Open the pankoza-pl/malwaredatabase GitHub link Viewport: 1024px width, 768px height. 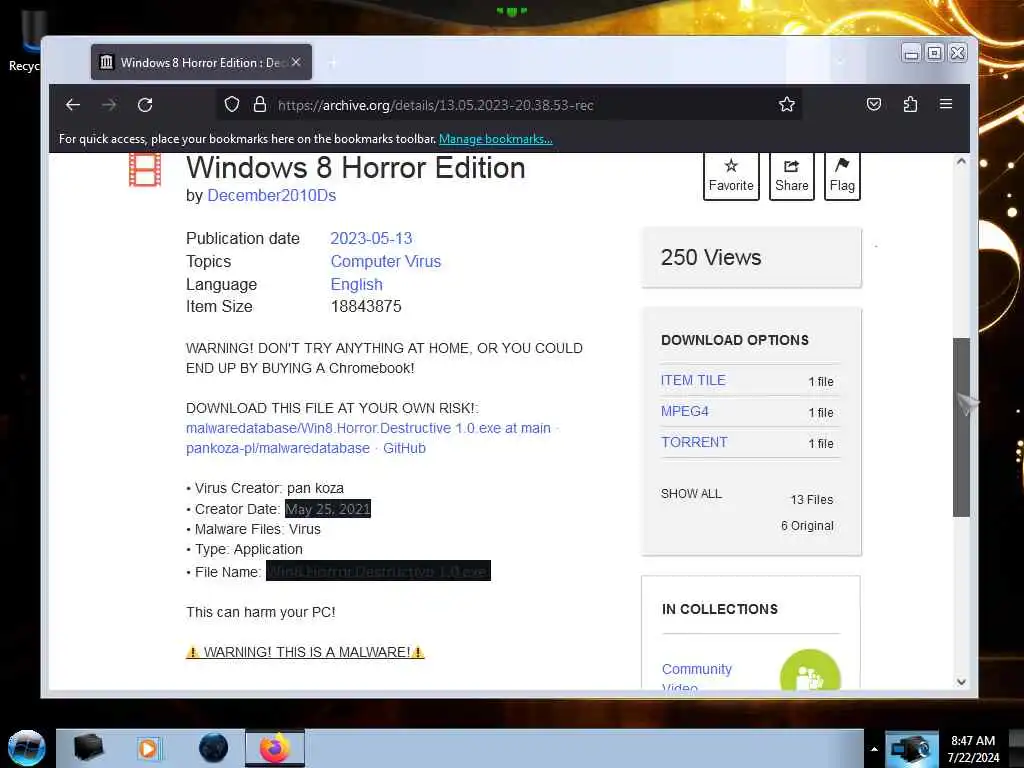tap(306, 448)
